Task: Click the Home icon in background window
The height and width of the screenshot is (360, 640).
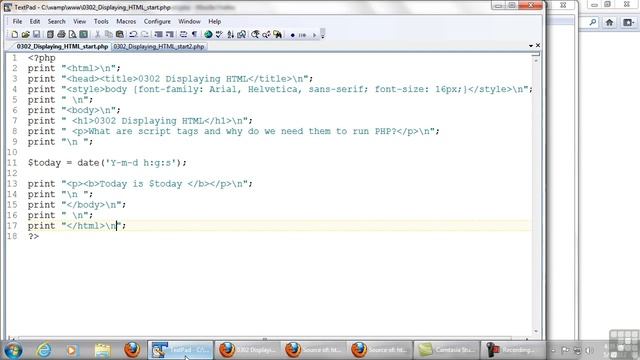Action: point(609,23)
